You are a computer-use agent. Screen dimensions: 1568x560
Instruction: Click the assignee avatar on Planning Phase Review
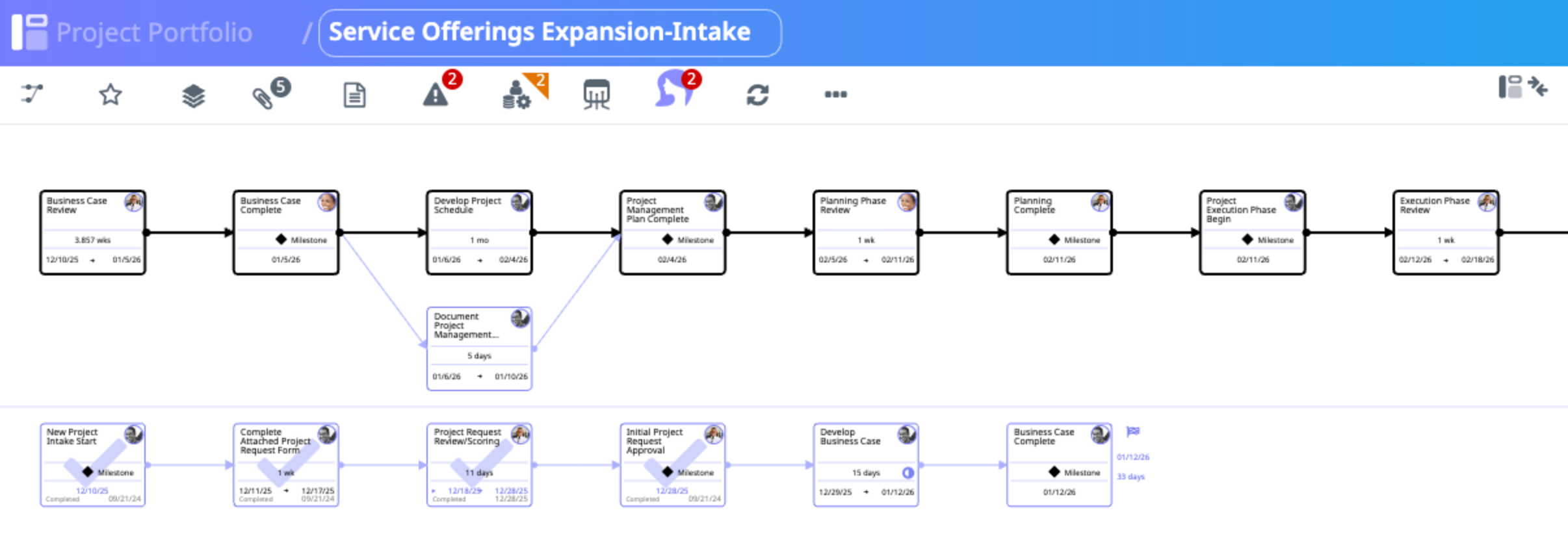[907, 203]
